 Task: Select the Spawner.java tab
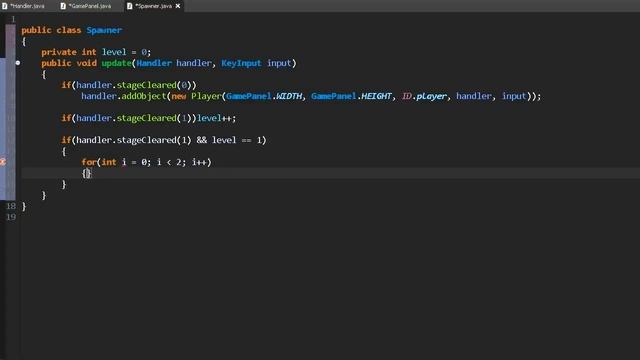(x=153, y=6)
